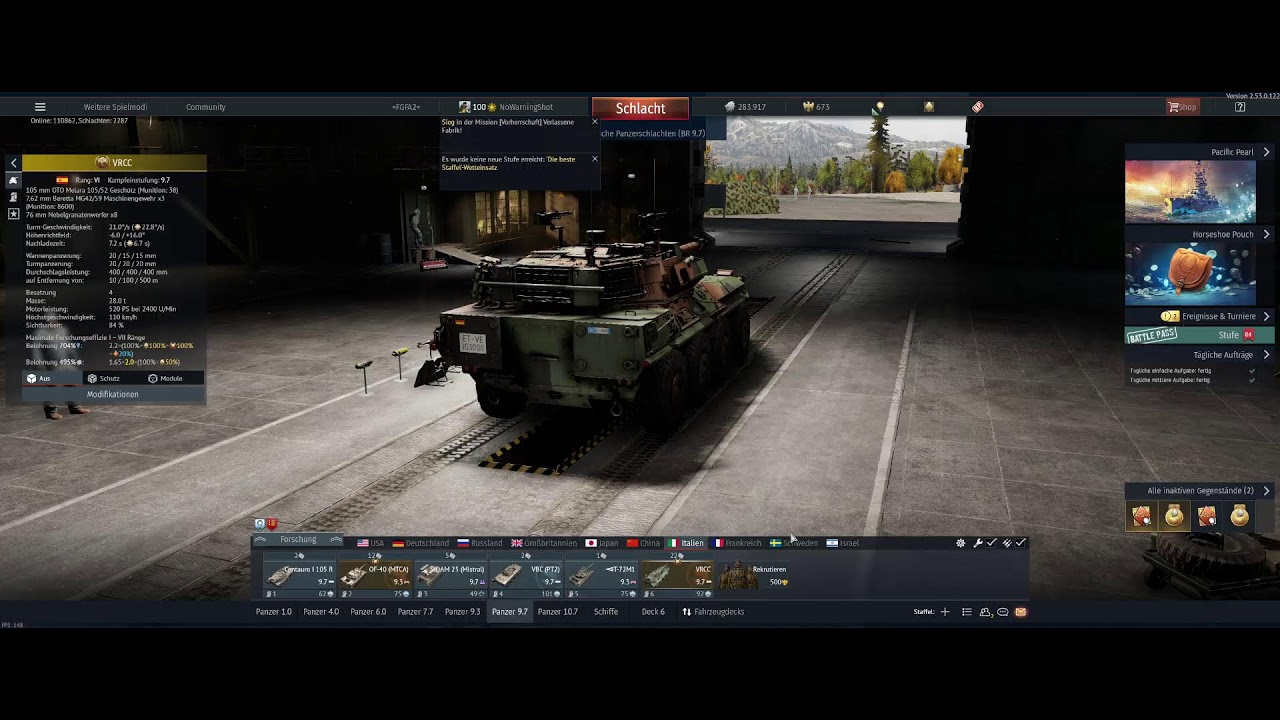Select the vehicle stats tank icon tab
The width and height of the screenshot is (1280, 720).
coord(13,181)
